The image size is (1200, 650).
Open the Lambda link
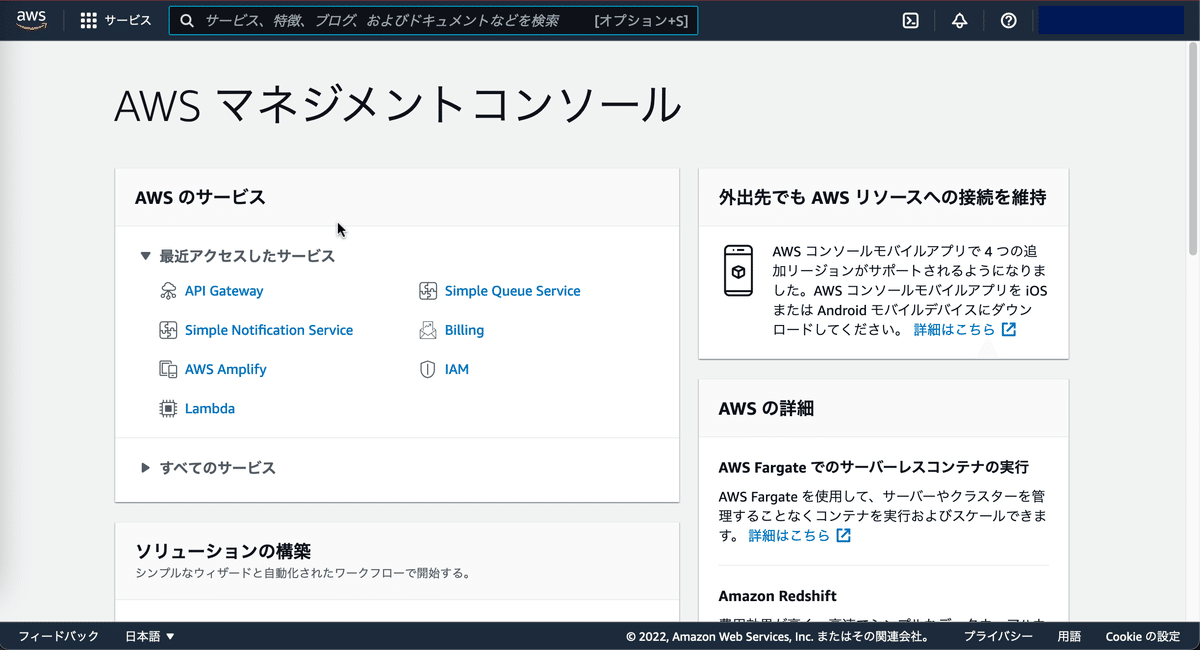pyautogui.click(x=210, y=408)
